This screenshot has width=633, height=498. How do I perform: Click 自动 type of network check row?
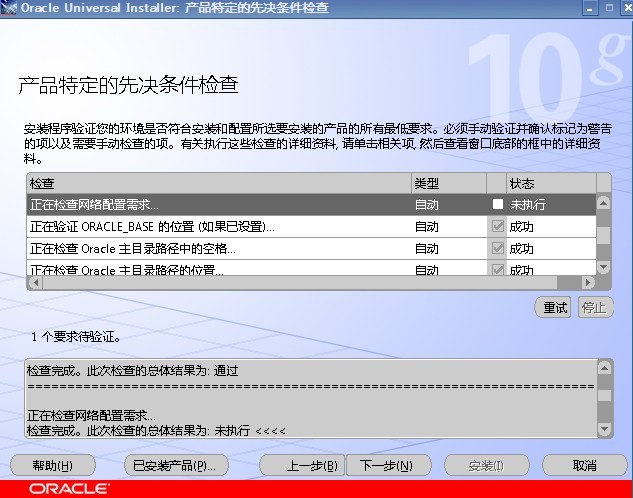427,205
